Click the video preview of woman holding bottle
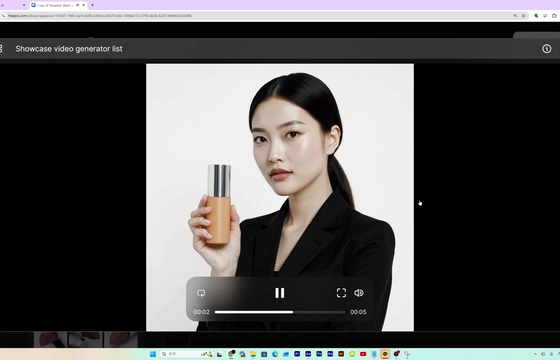 click(x=280, y=197)
